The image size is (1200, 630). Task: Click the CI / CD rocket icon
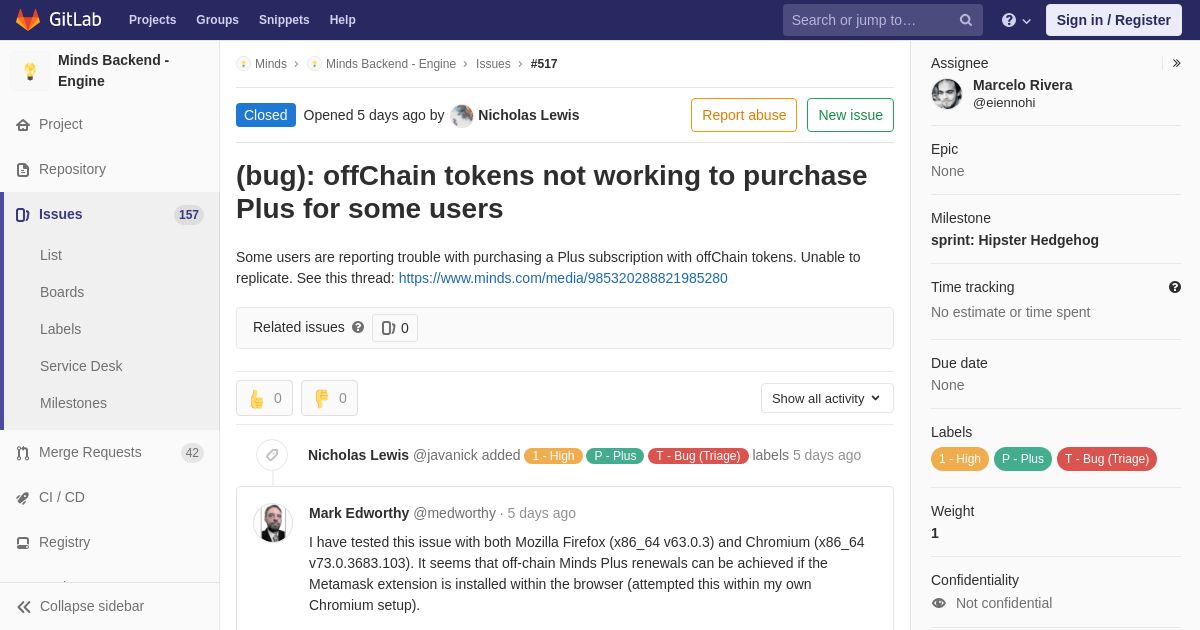tap(23, 498)
